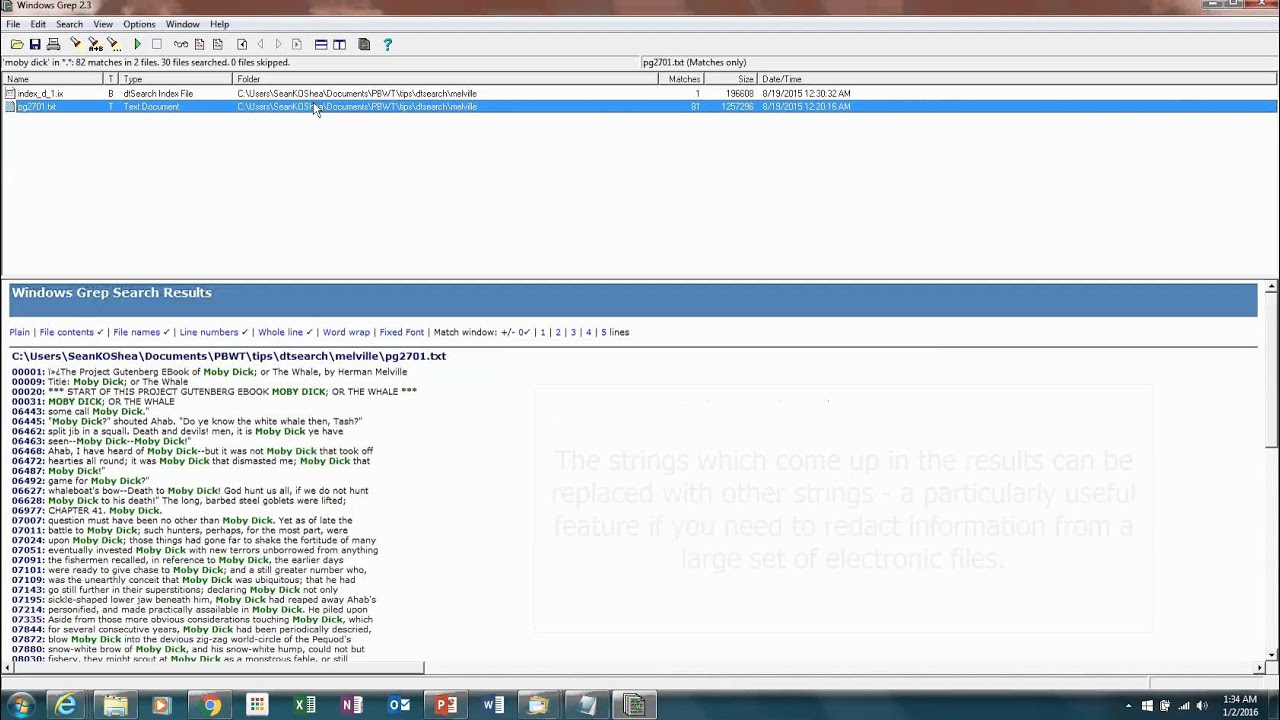Go to the next match arrow
1280x720 pixels.
278,44
